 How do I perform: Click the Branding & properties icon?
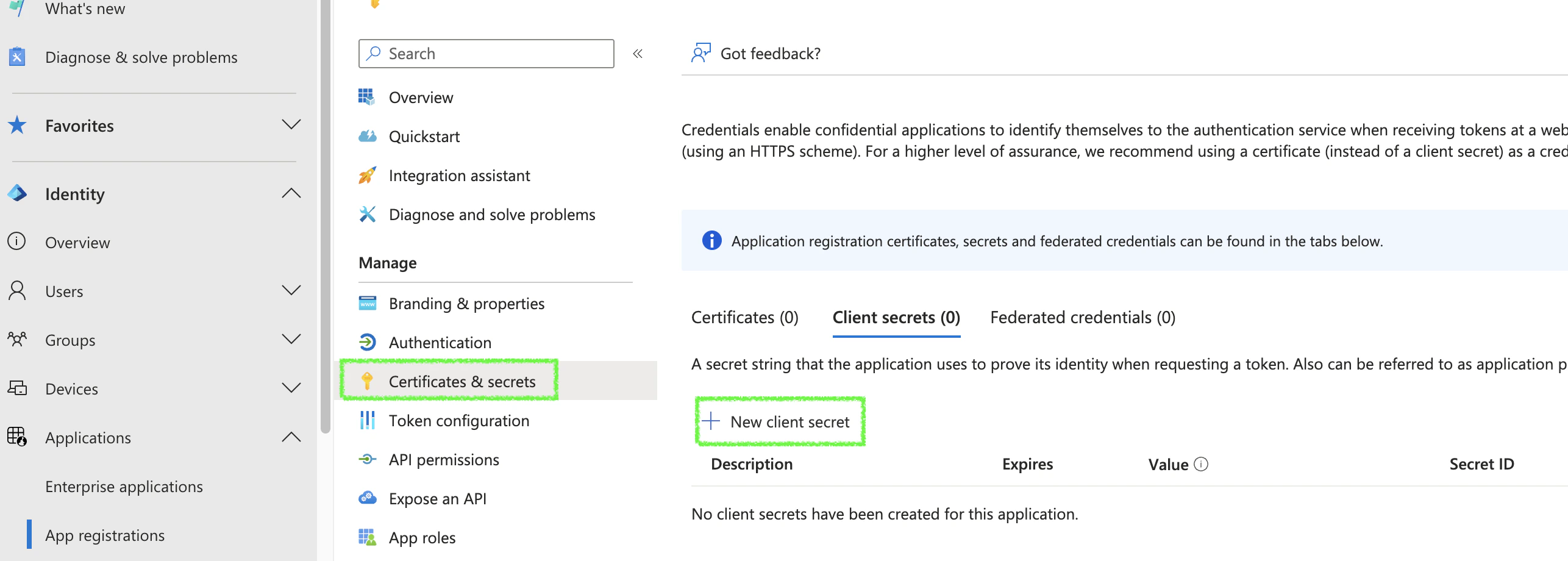point(367,303)
